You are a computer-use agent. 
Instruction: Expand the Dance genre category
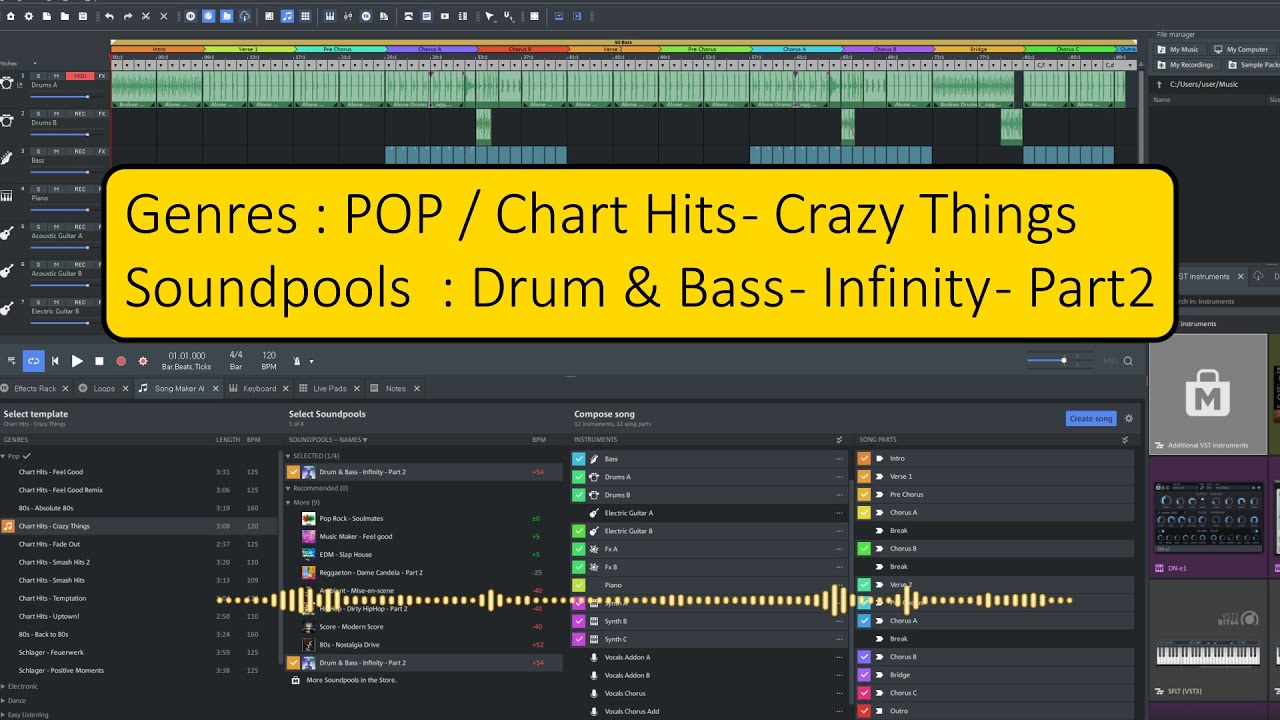click(x=4, y=701)
